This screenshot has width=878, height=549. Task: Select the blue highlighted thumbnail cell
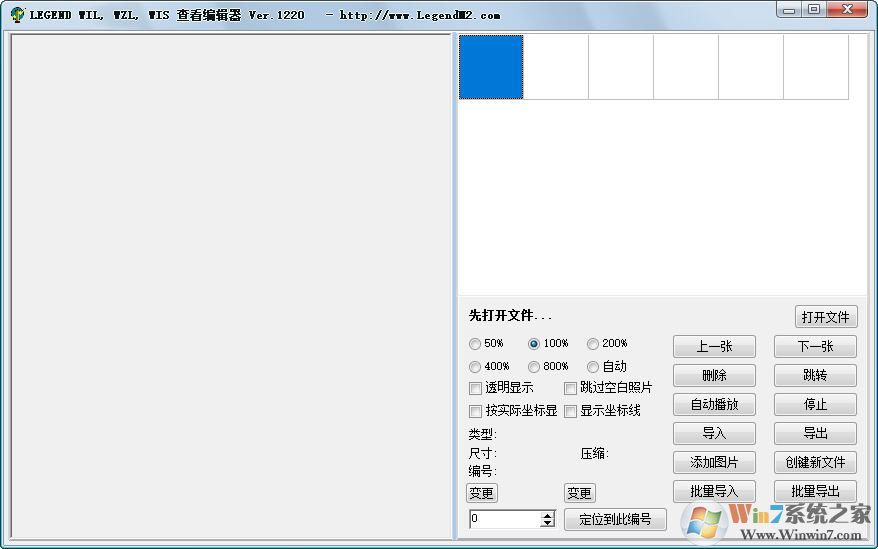coord(491,67)
